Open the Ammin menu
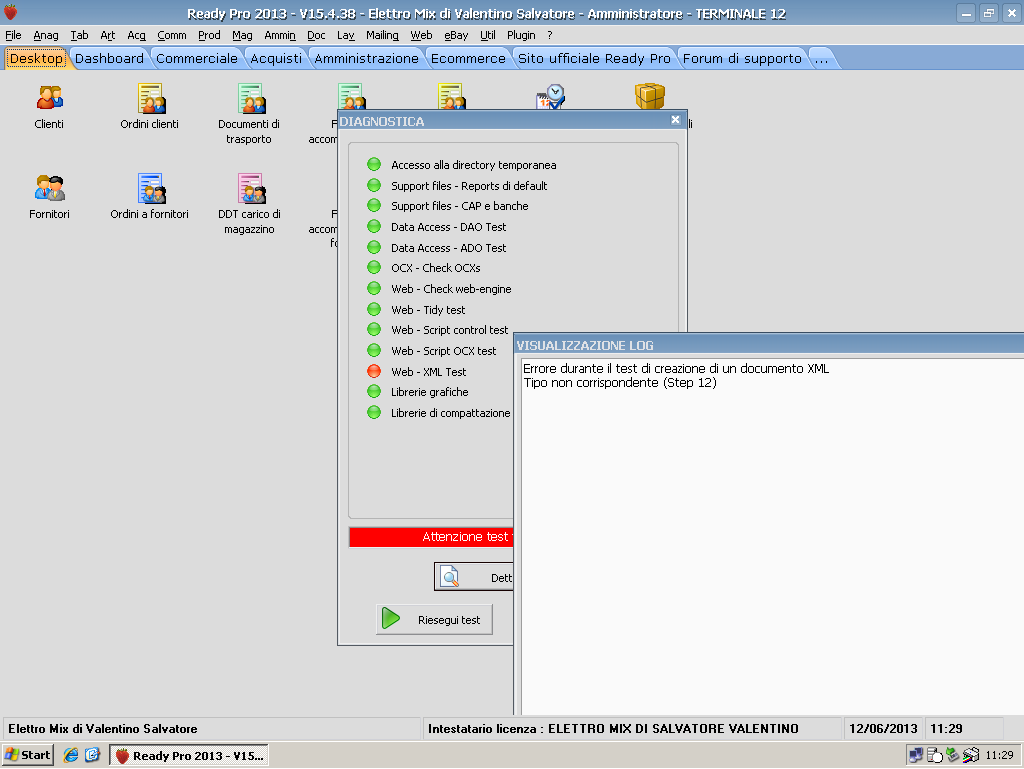The image size is (1024, 769). click(280, 35)
